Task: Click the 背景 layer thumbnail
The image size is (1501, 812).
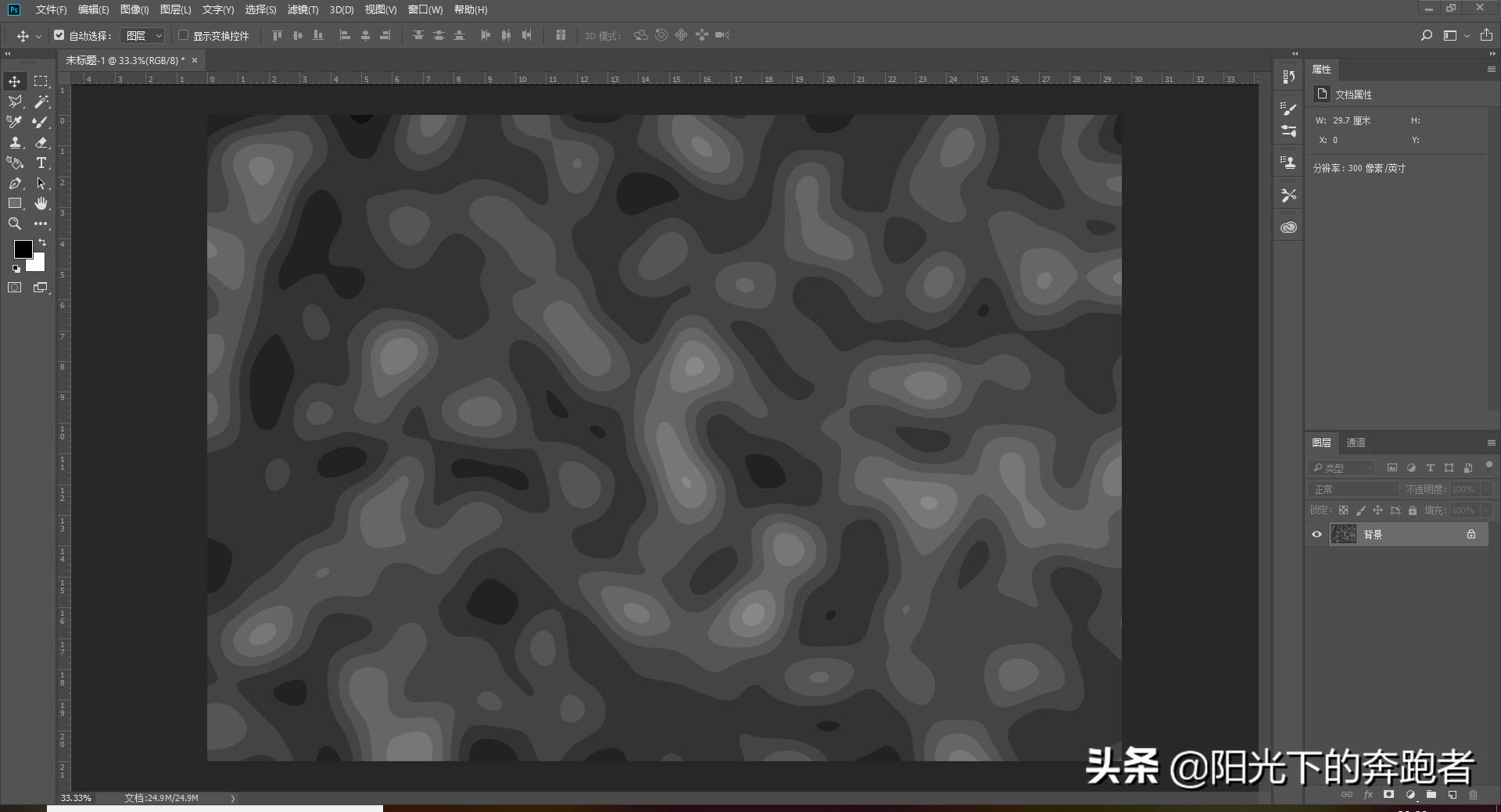Action: click(1344, 535)
